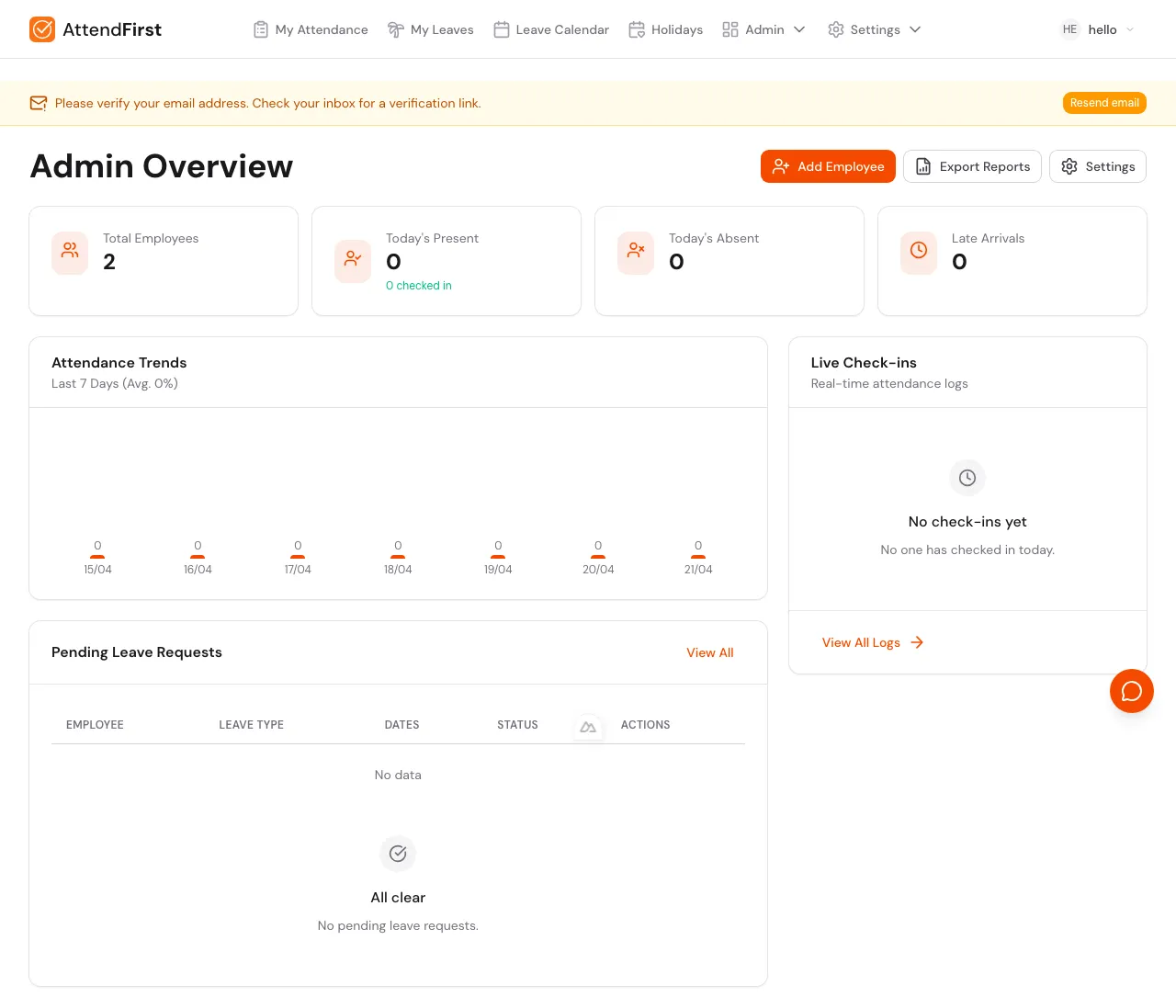The image size is (1176, 1008).
Task: Go to the Holidays page
Action: (665, 29)
